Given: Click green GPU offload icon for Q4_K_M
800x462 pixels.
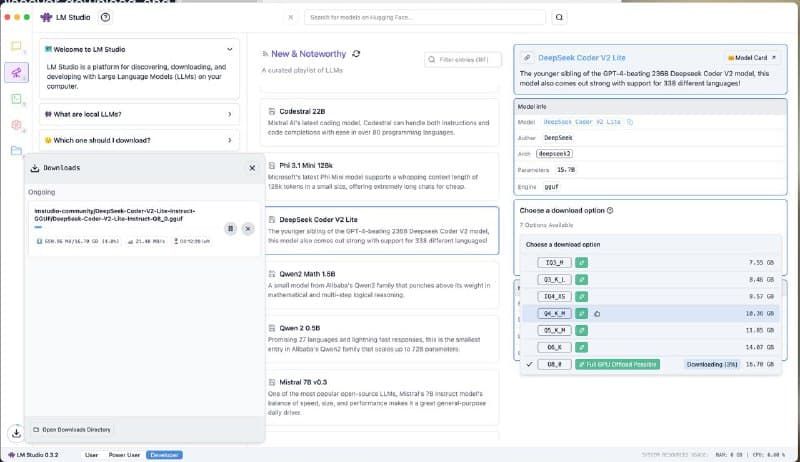Looking at the screenshot, I should pos(581,314).
